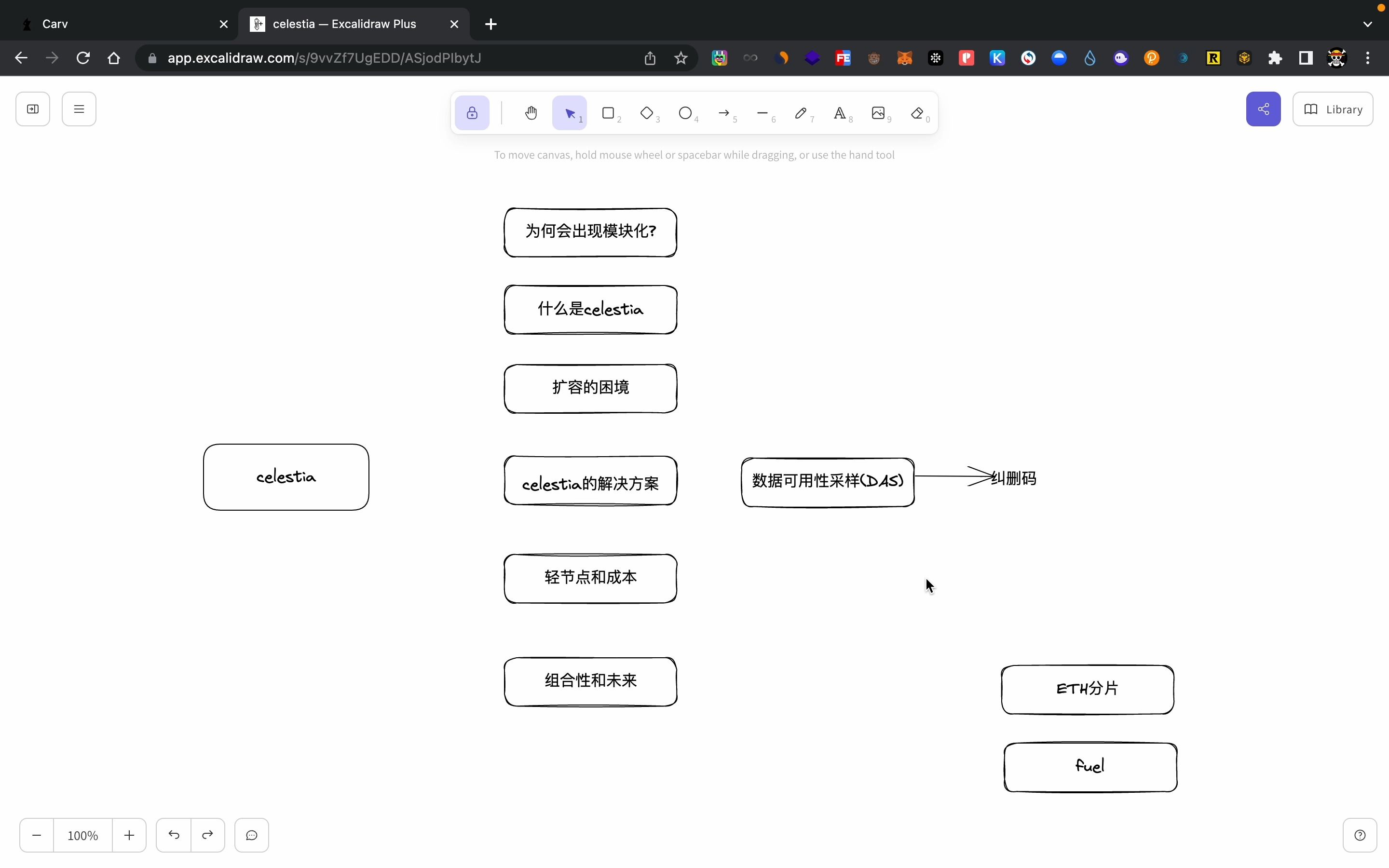Select the 扩容的困境 box
This screenshot has height=868, width=1389.
coord(591,389)
